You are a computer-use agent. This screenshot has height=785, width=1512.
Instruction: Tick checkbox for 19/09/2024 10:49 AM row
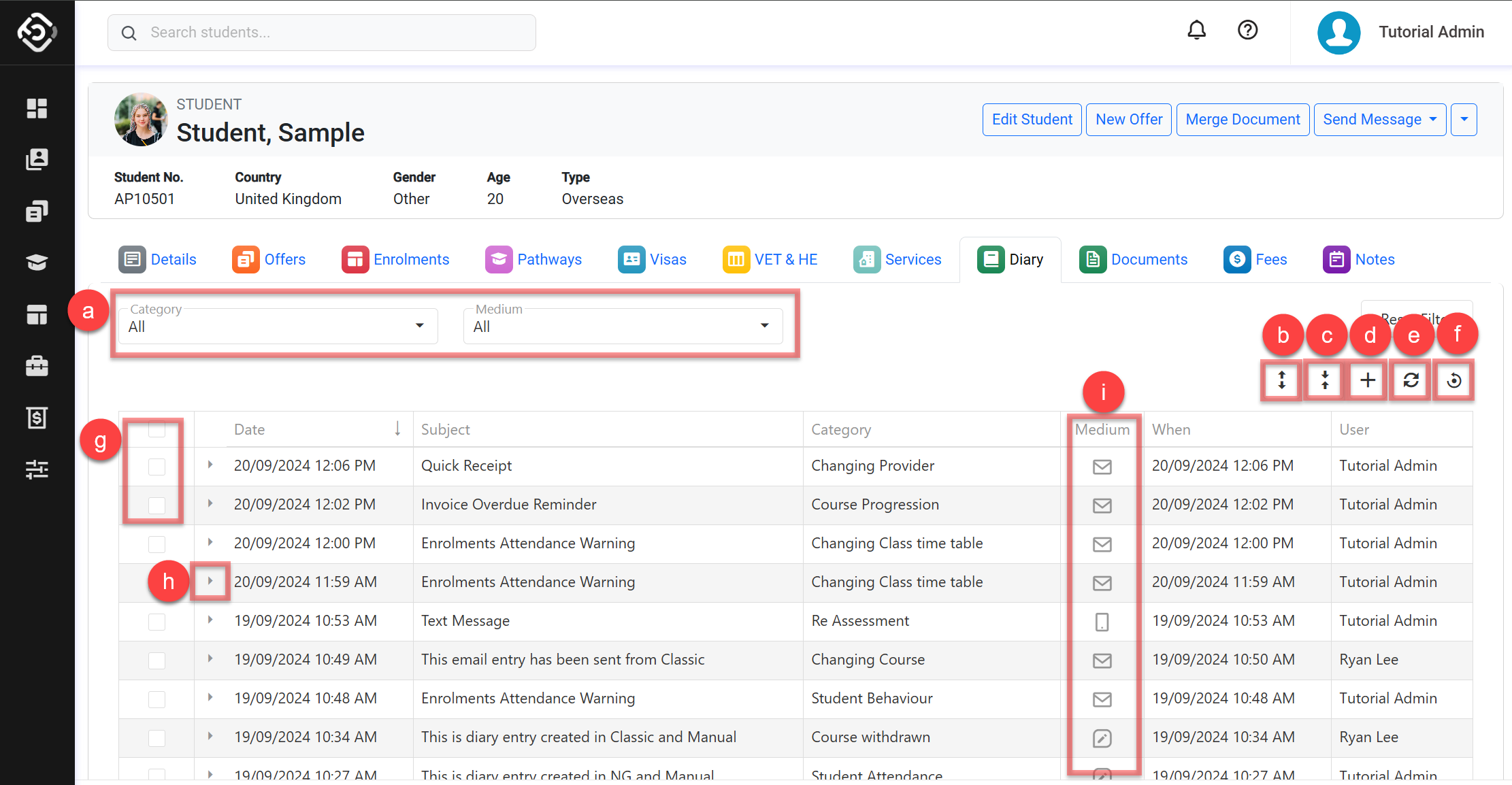pyautogui.click(x=157, y=661)
